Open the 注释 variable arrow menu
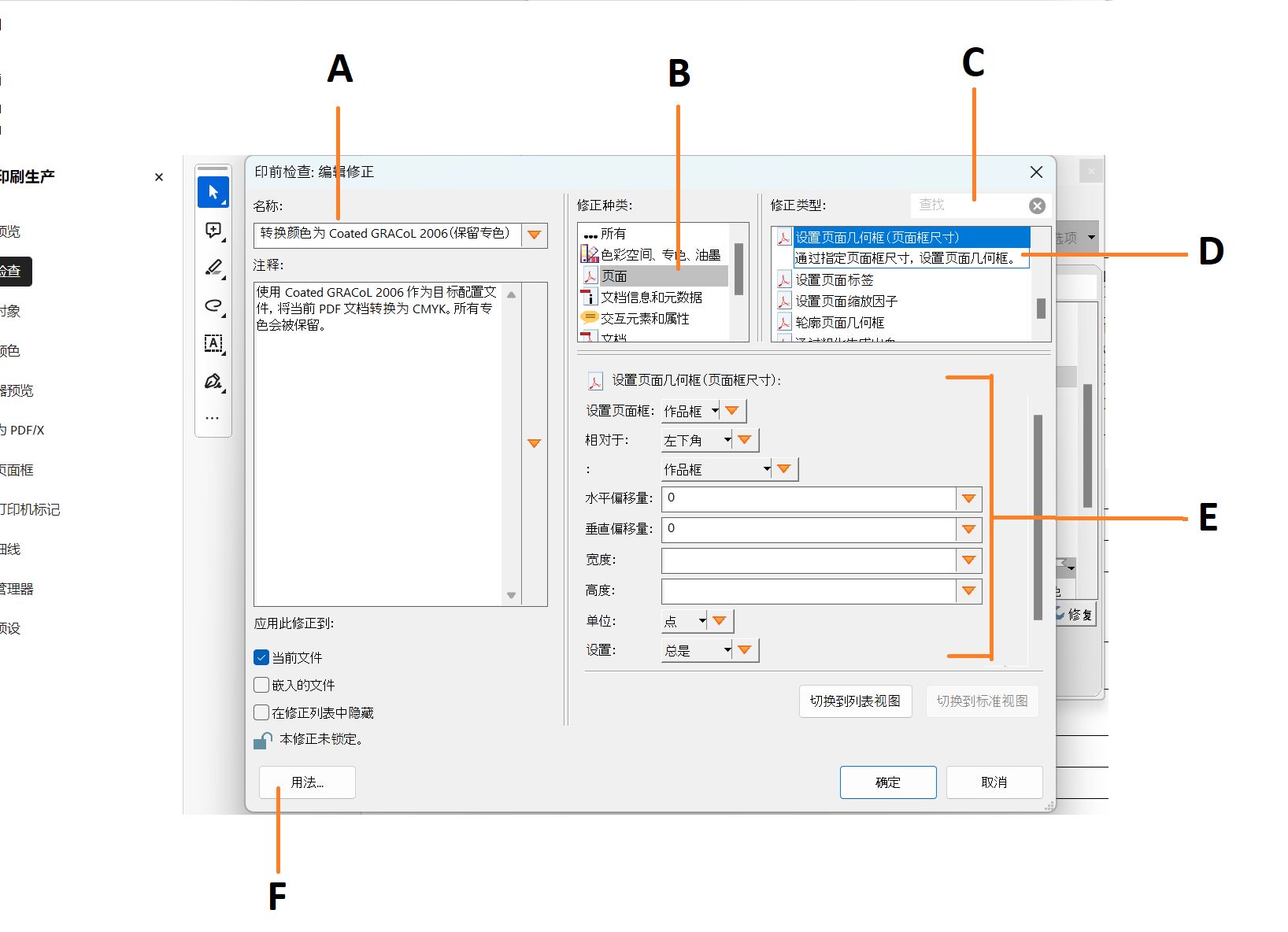Image resolution: width=1288 pixels, height=932 pixels. click(535, 443)
